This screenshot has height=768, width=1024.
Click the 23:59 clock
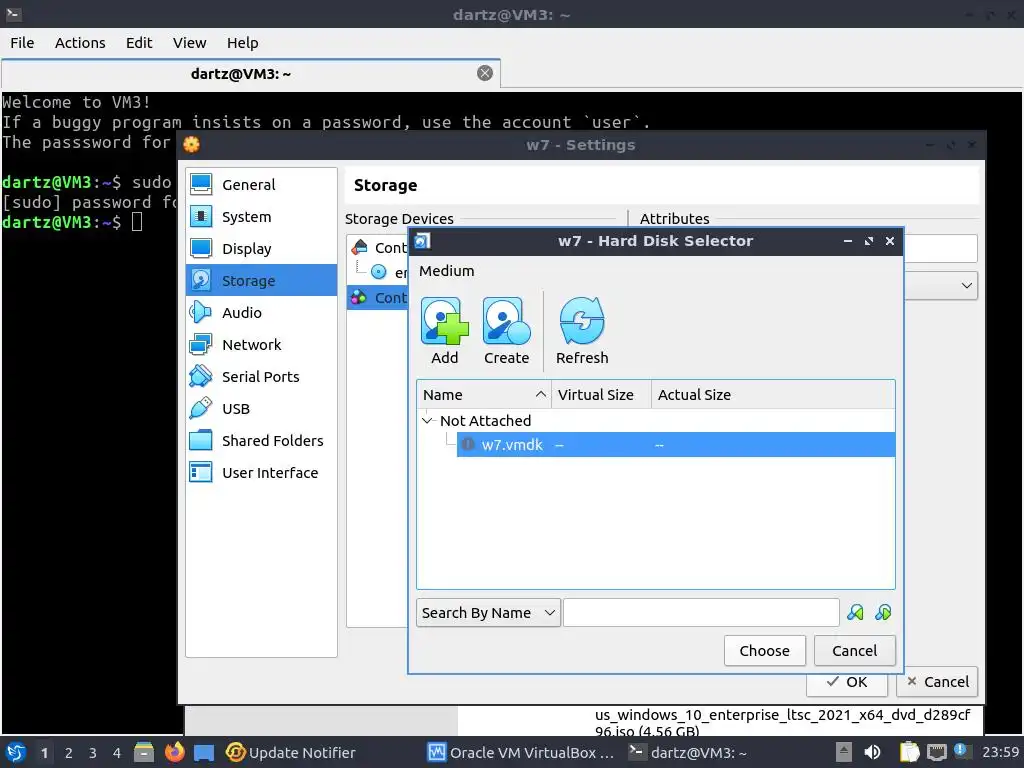(x=1000, y=752)
